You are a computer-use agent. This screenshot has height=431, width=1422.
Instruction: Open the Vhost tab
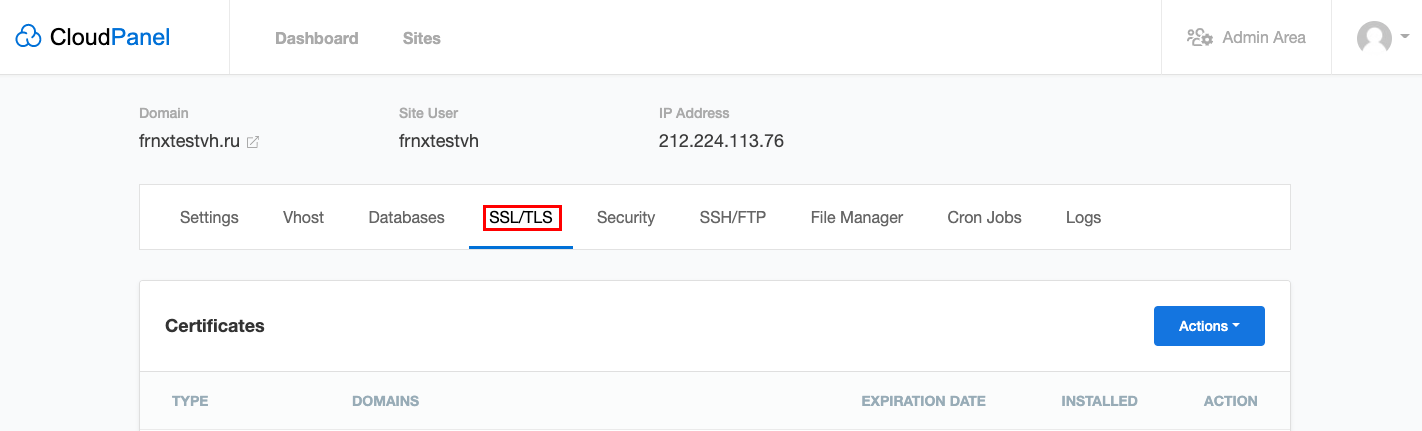coord(303,217)
